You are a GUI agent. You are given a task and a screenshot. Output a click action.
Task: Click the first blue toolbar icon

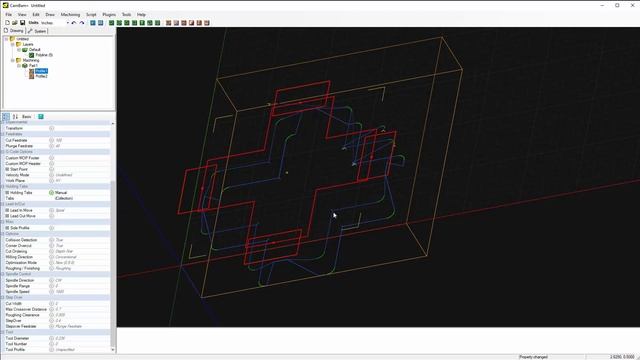93,23
